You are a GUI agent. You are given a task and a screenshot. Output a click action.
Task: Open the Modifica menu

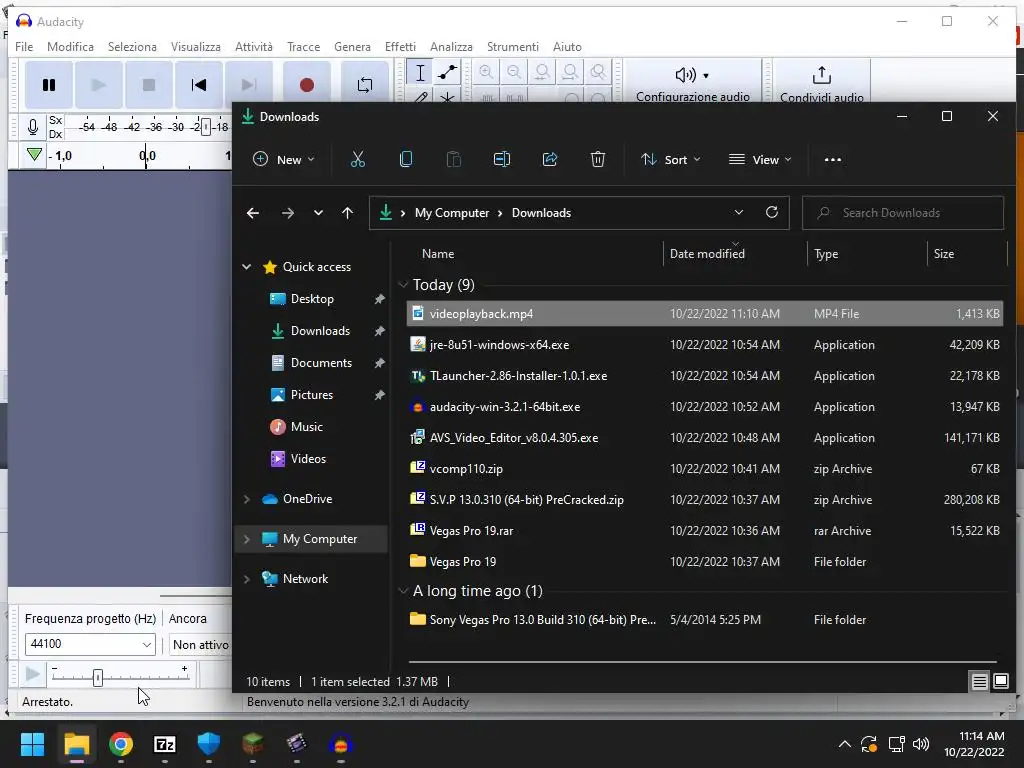tap(71, 47)
